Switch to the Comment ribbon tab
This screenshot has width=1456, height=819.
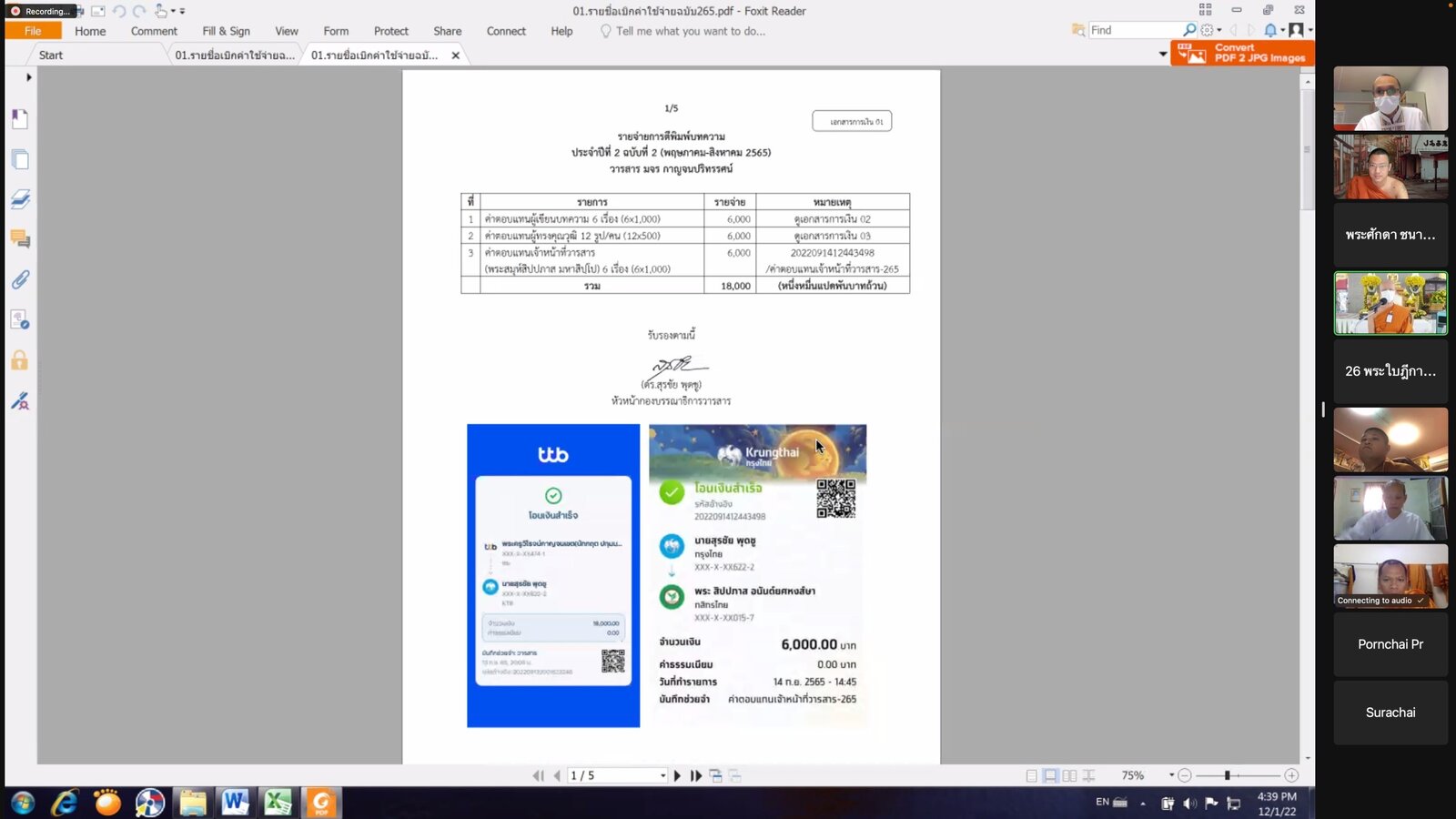tap(154, 31)
